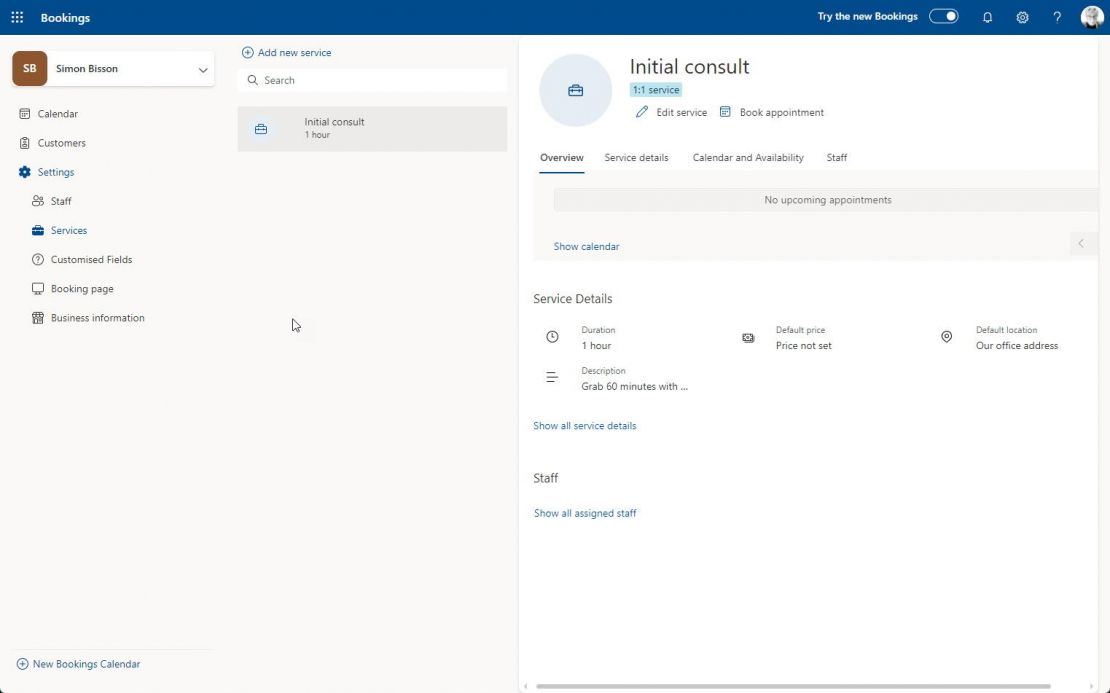Open the Staff settings page
1110x693 pixels.
tap(60, 200)
